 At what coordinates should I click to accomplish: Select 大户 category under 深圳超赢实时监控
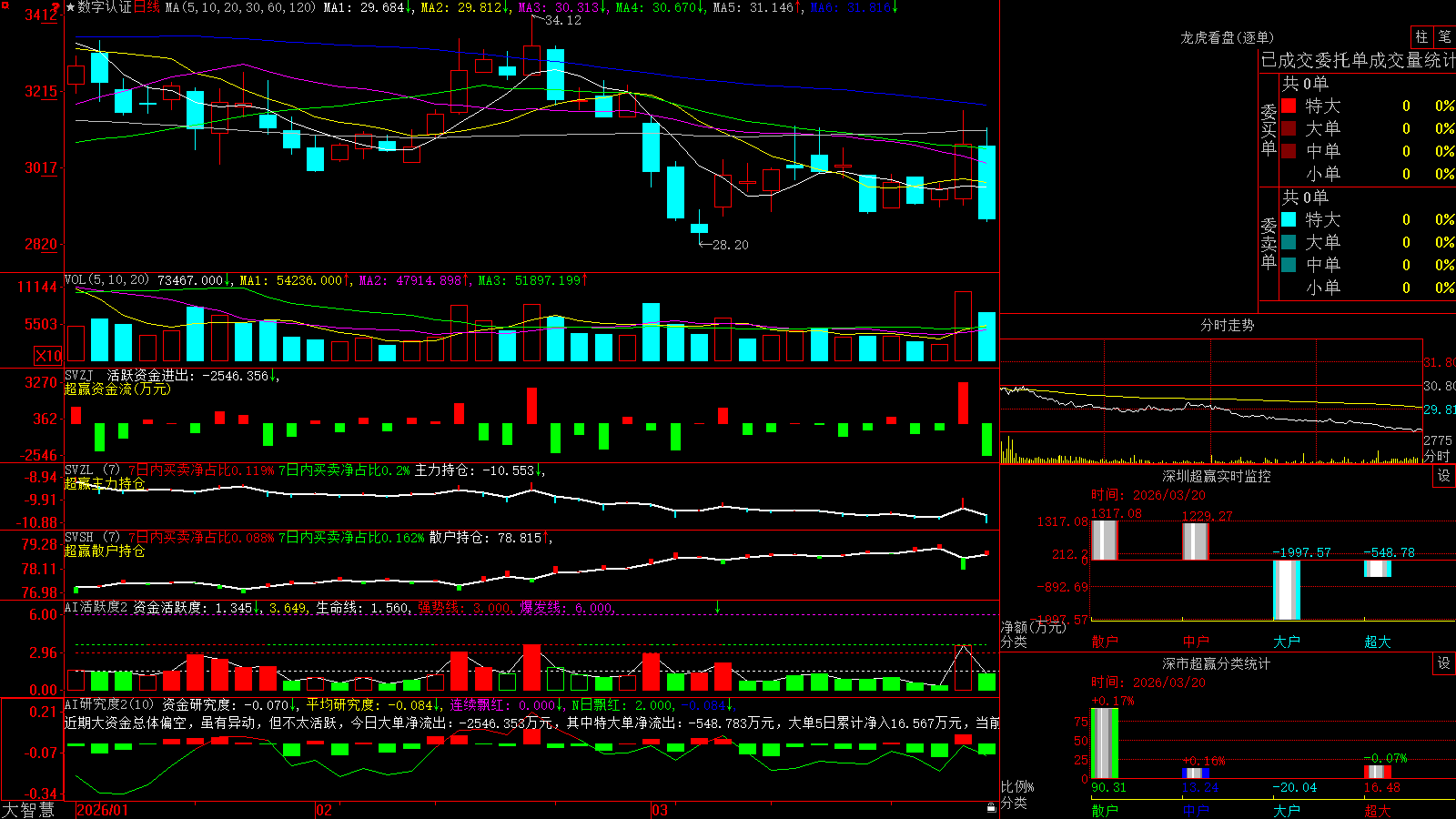1287,642
